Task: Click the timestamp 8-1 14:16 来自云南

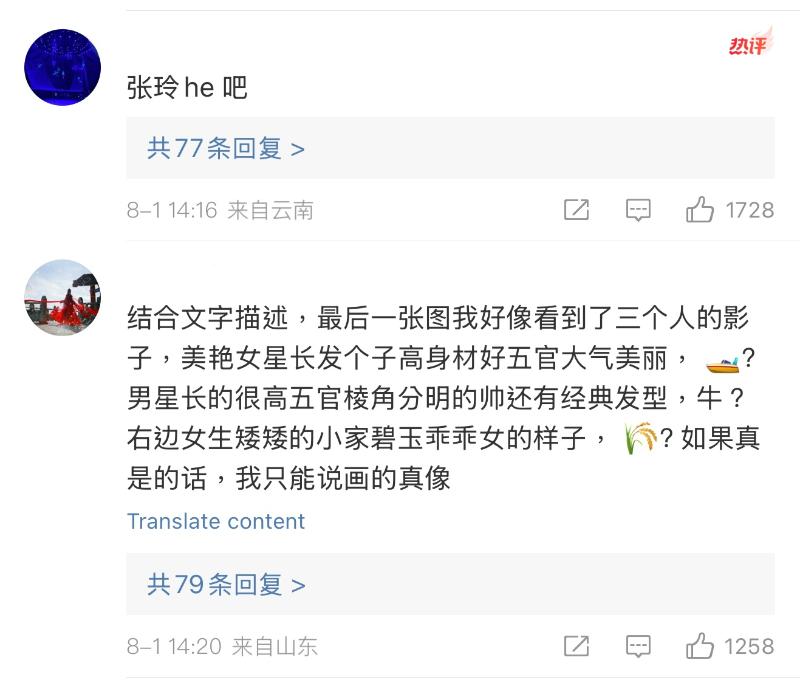Action: pyautogui.click(x=220, y=210)
